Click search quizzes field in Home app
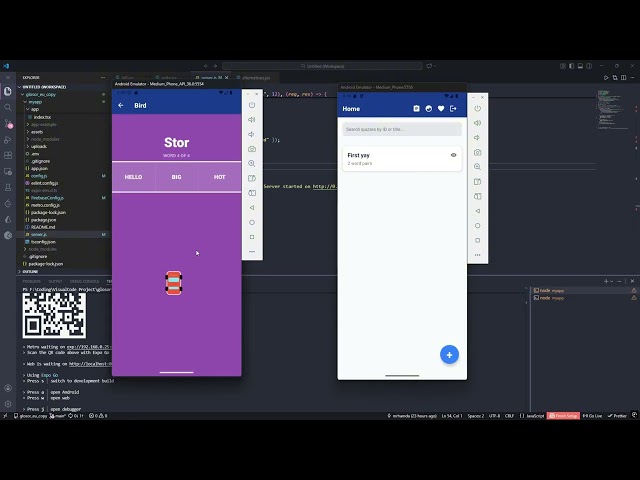Screen dimensions: 640x480 click(x=402, y=129)
